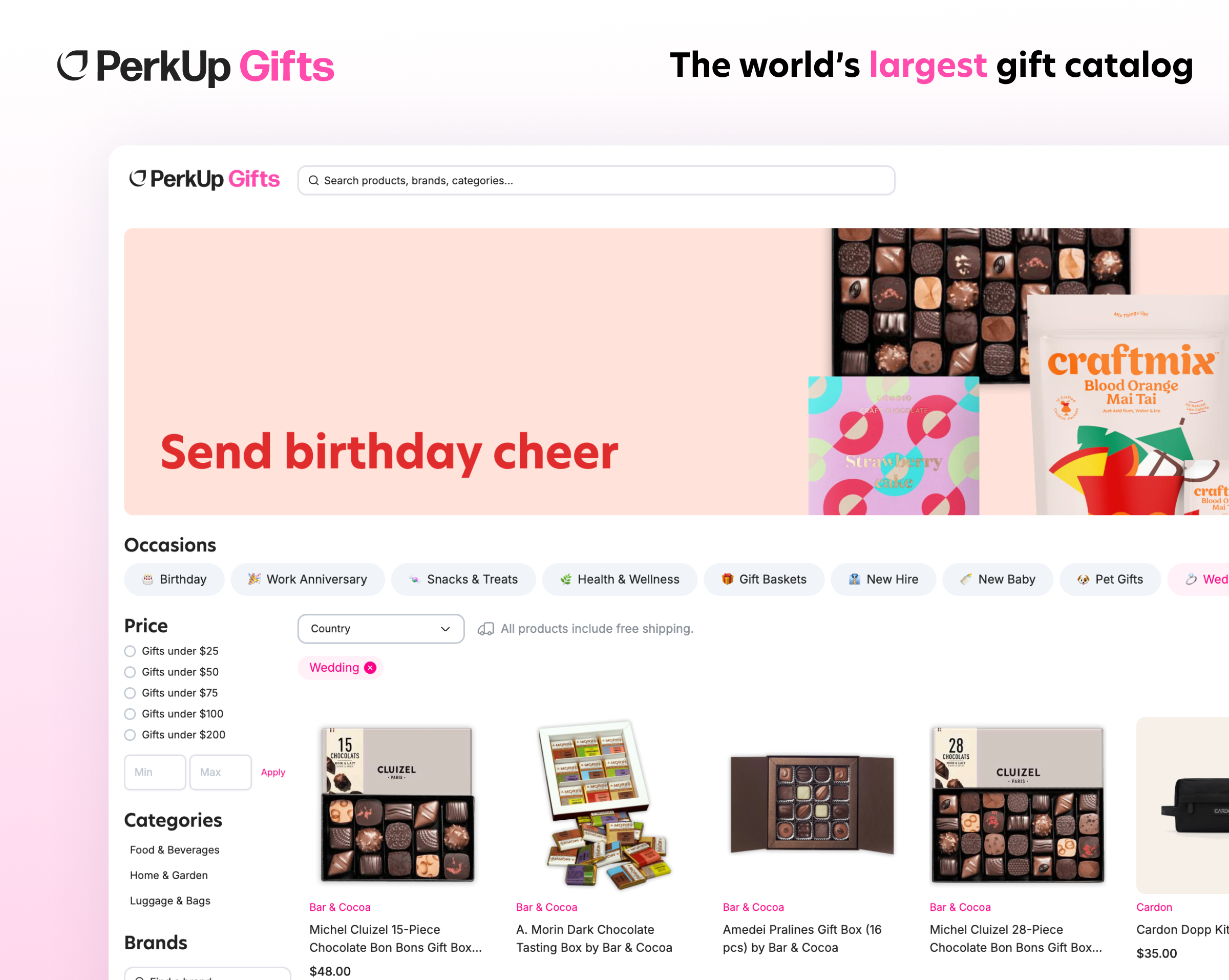Open the Food & Beverages category
This screenshot has height=980, width=1229.
click(x=175, y=850)
